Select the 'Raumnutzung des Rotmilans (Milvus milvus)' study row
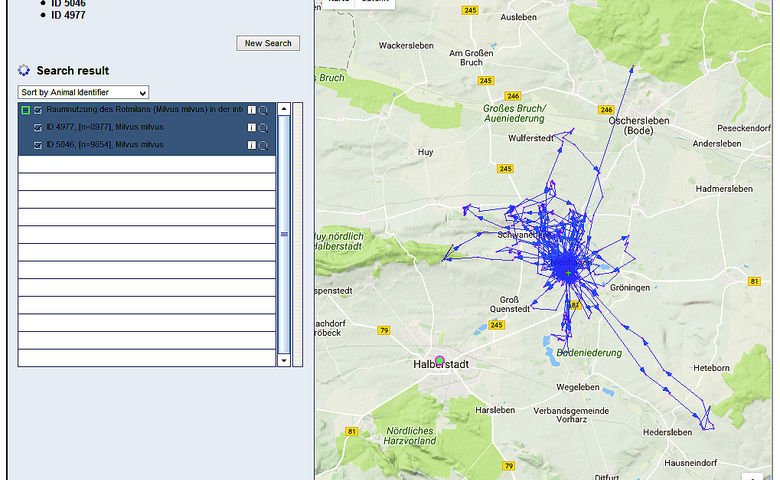 pos(147,110)
